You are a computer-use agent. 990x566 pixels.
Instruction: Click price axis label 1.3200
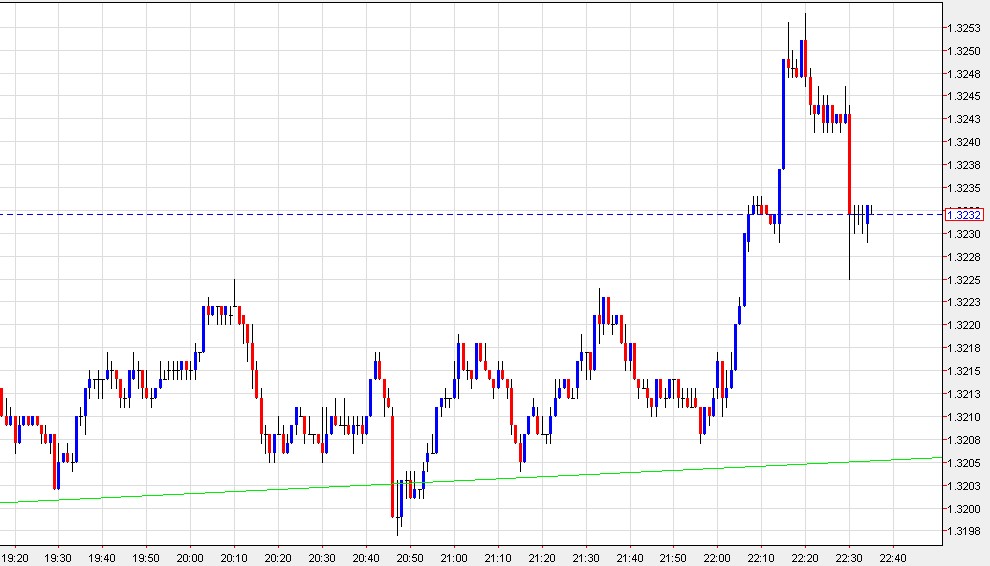[x=964, y=509]
